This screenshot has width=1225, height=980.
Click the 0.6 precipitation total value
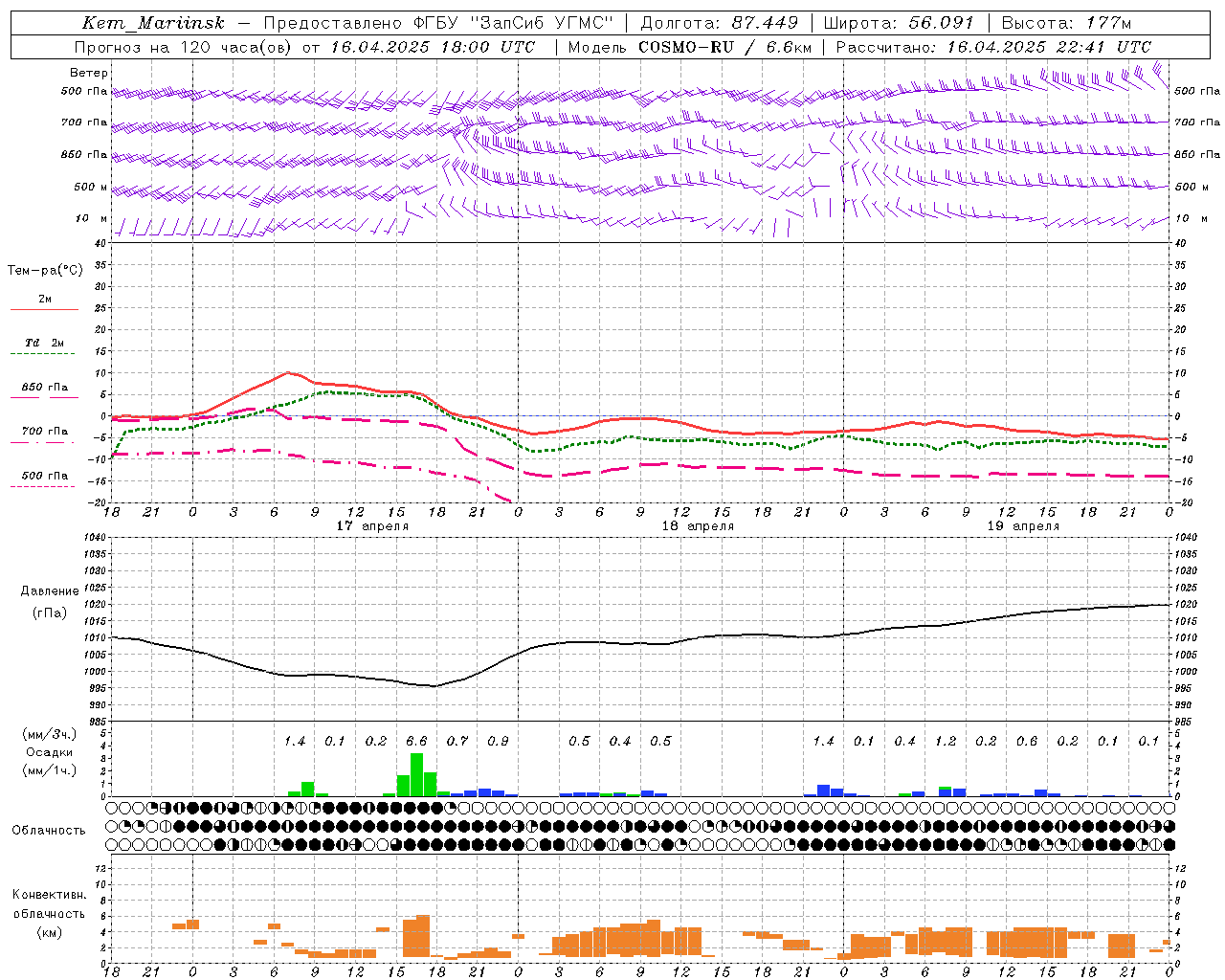pos(1027,741)
